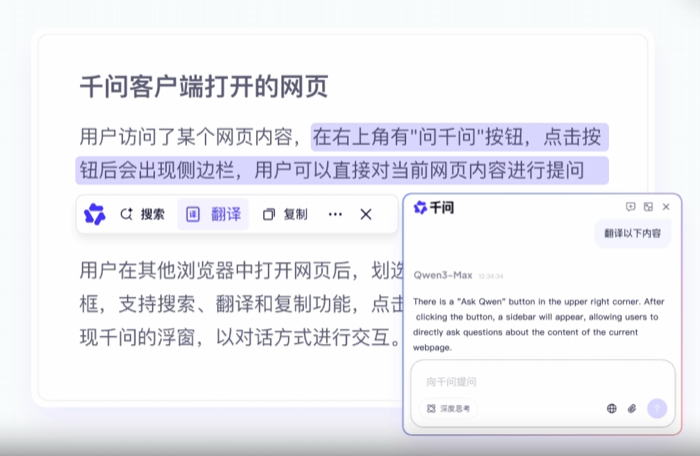Click the 翻译以下内容 message bubble
Screen dimensions: 700x456
633,233
